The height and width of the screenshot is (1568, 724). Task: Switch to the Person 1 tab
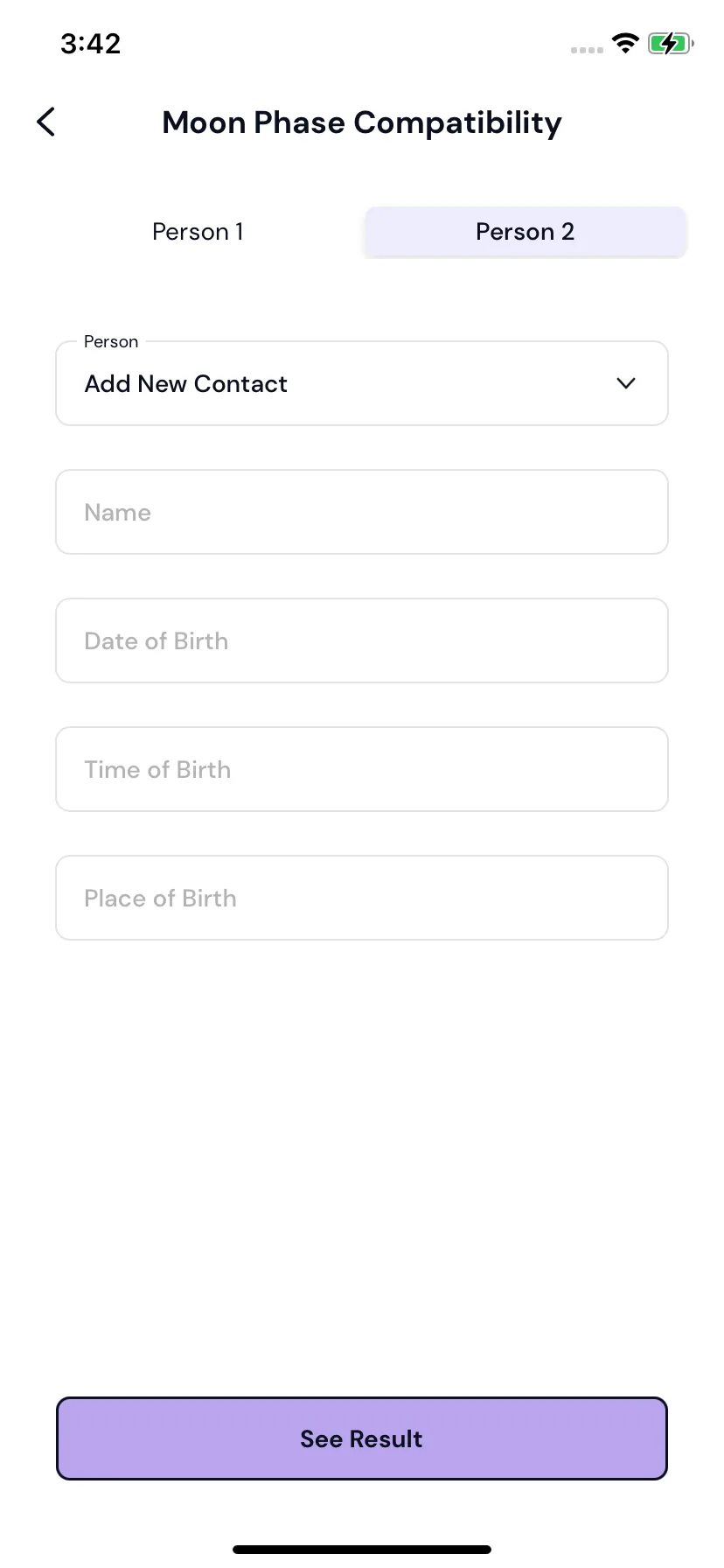(198, 232)
